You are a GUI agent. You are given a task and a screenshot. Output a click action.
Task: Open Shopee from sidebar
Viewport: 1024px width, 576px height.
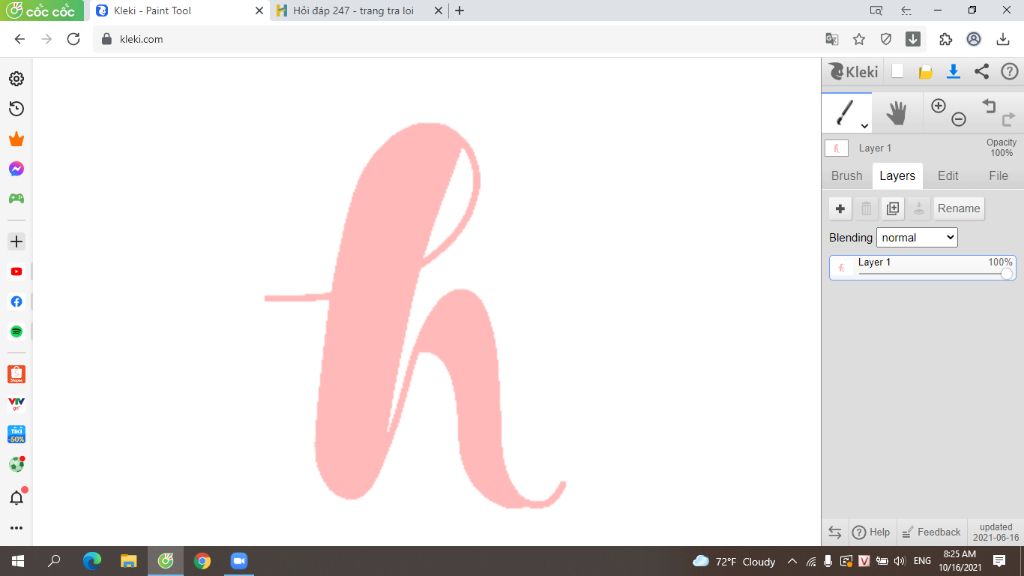click(x=16, y=374)
